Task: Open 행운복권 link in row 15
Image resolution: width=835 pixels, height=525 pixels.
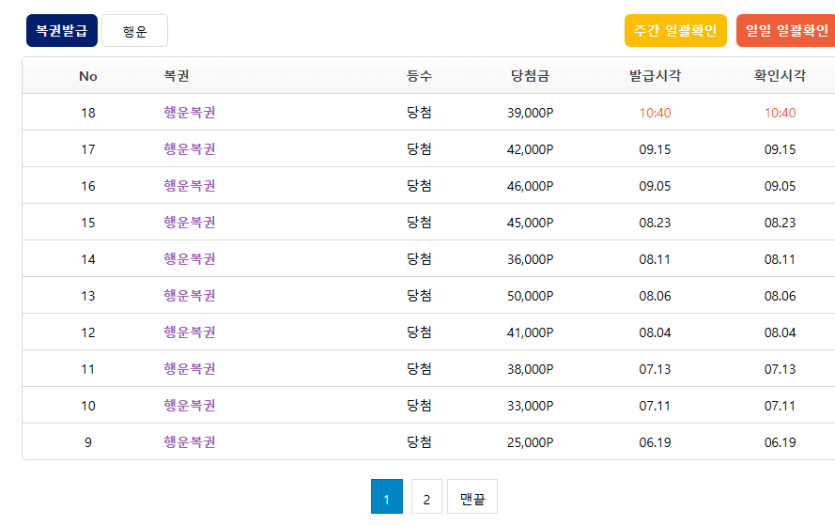Action: [x=189, y=222]
